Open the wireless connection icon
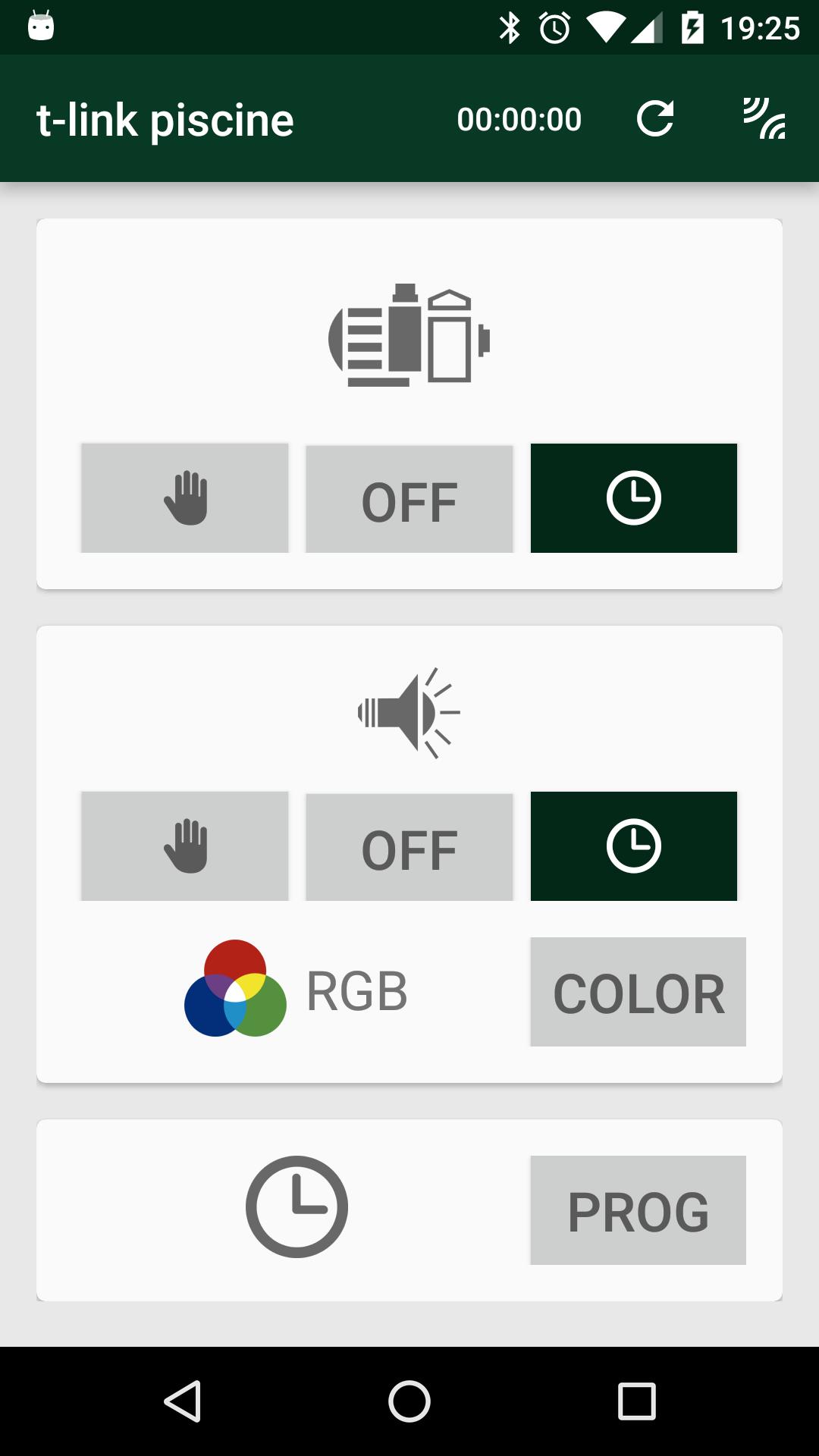 point(764,119)
